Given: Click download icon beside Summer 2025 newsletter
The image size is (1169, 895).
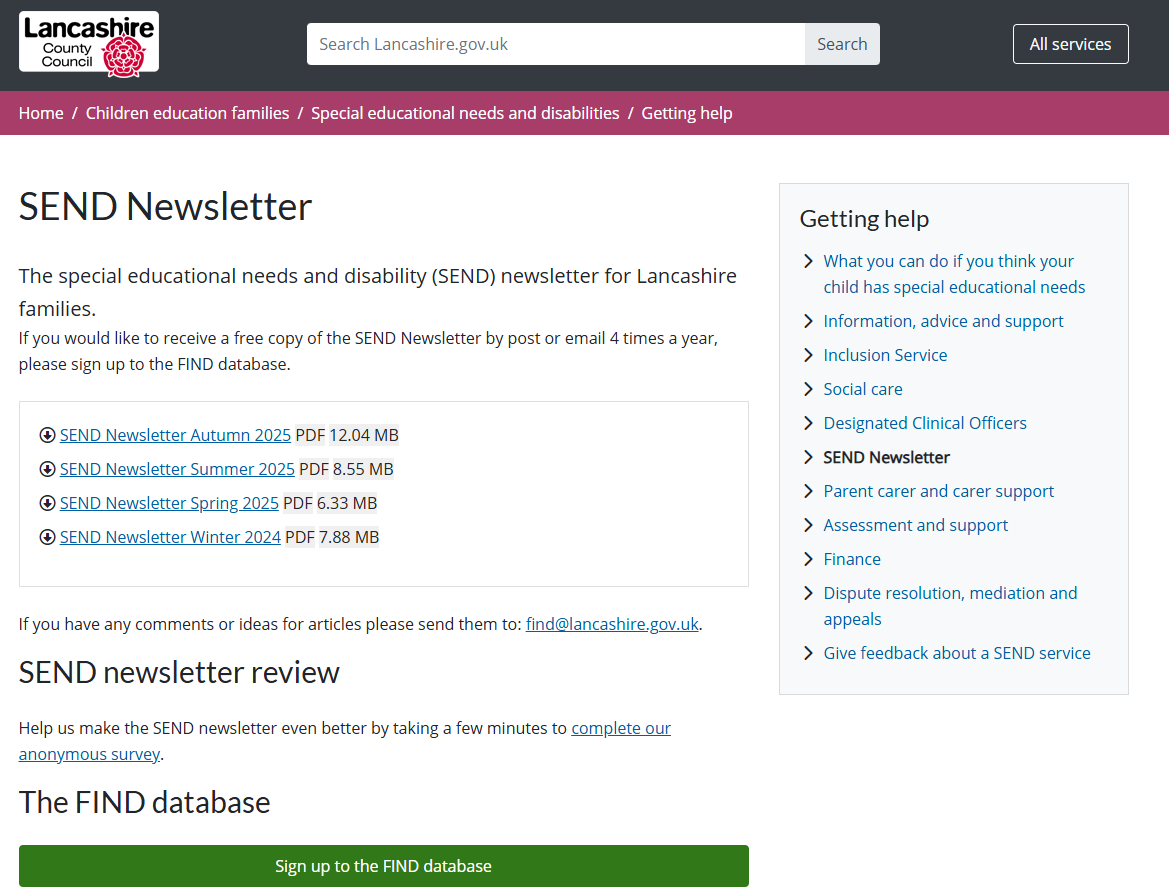Looking at the screenshot, I should [47, 469].
